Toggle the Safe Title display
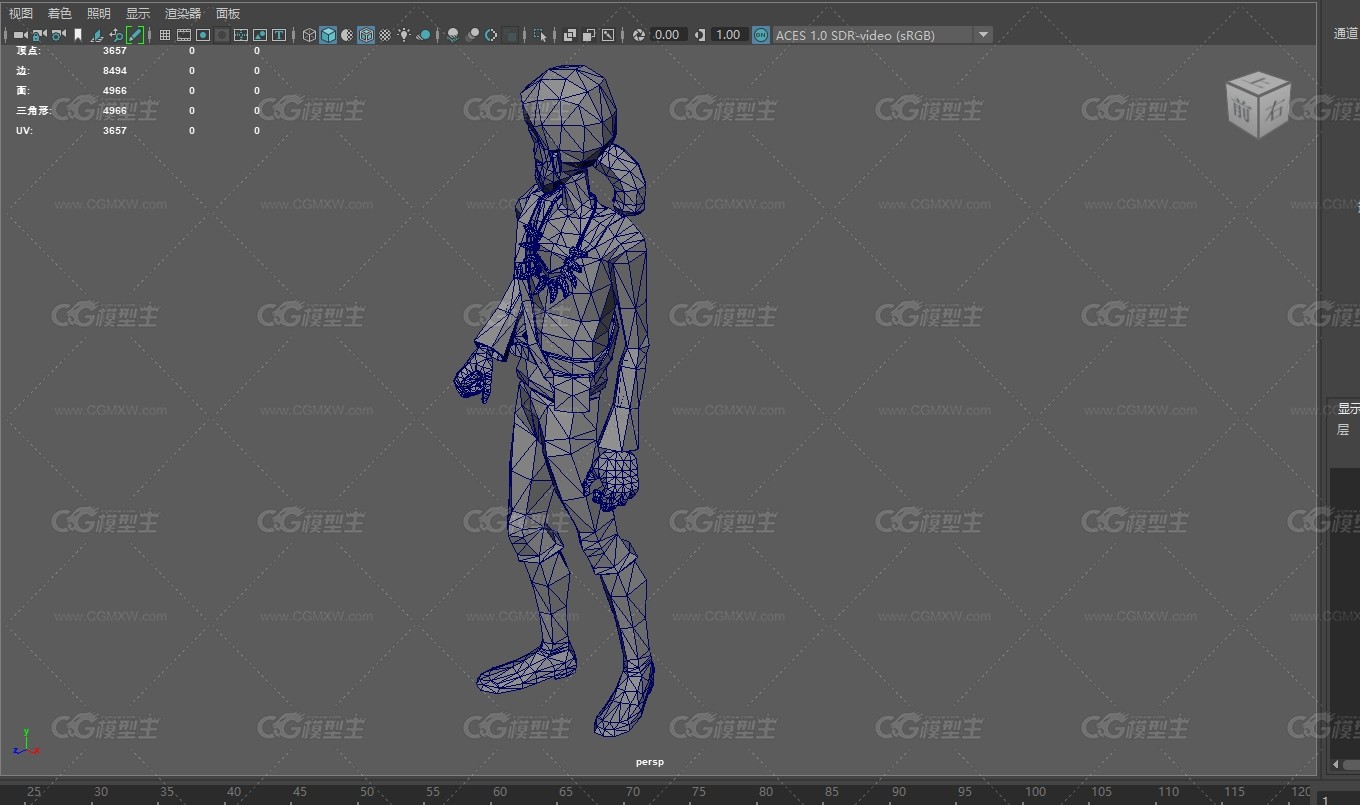Image resolution: width=1360 pixels, height=805 pixels. click(x=279, y=35)
